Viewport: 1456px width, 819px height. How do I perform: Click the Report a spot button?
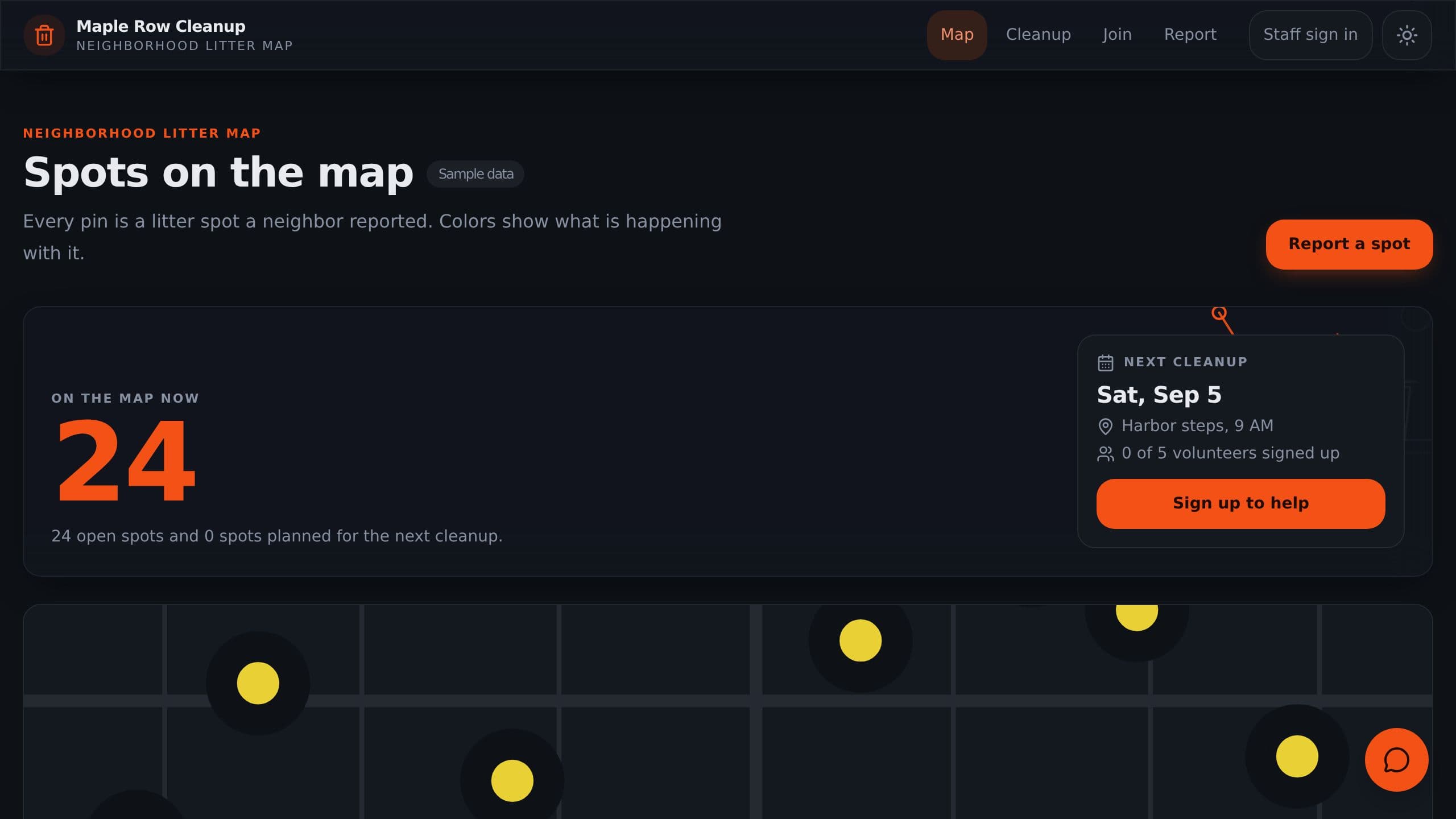(x=1349, y=244)
